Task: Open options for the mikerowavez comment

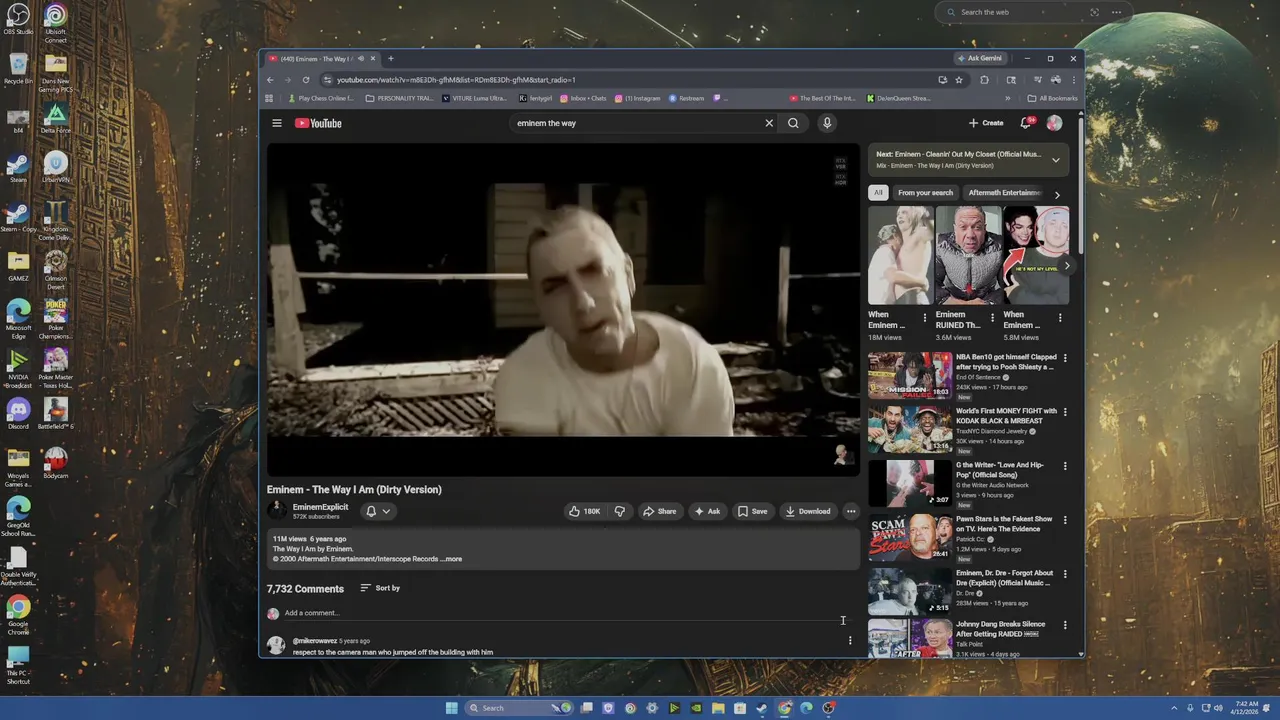Action: (850, 640)
